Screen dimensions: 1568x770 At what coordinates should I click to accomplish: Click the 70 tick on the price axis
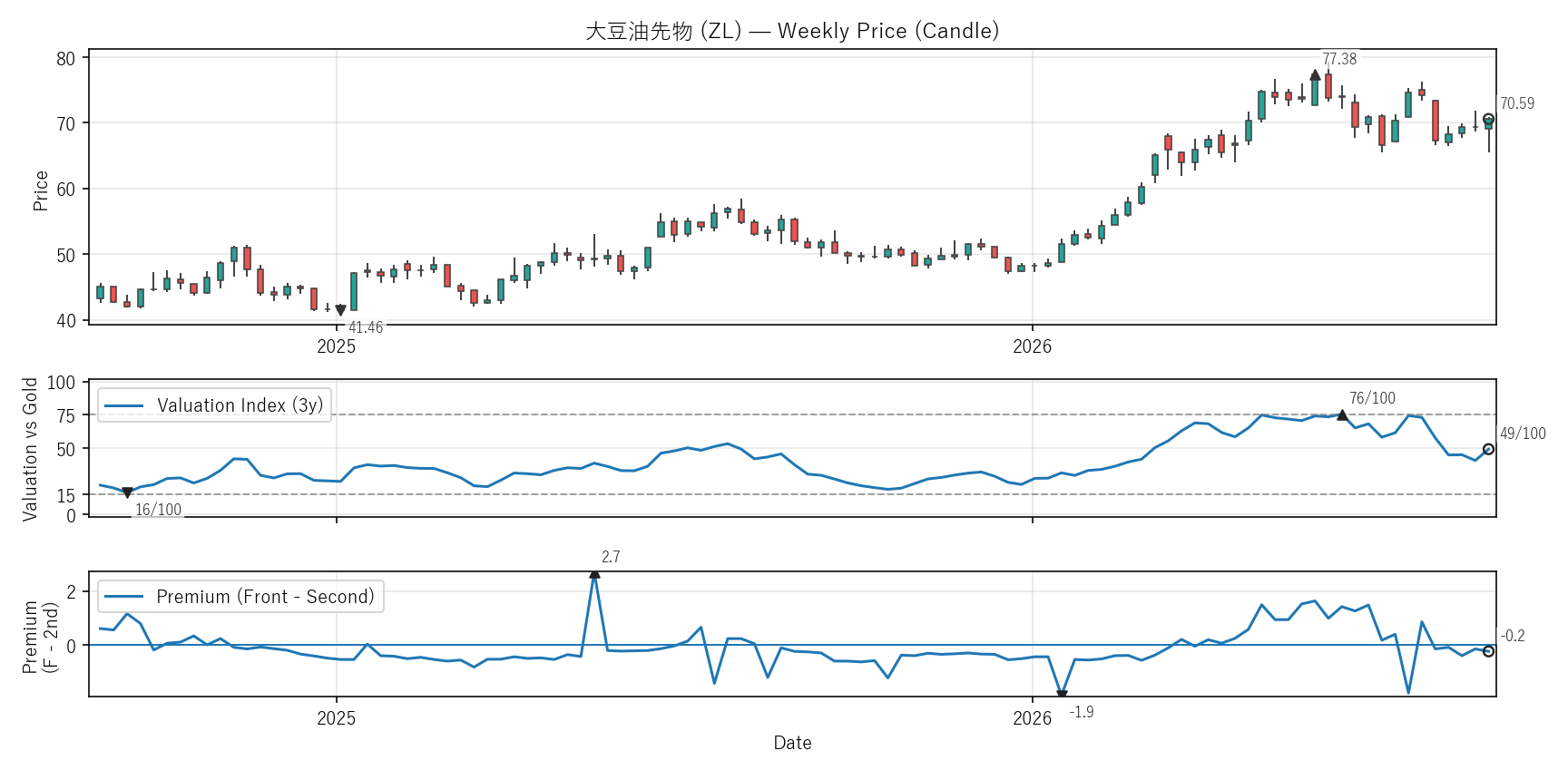tap(66, 124)
